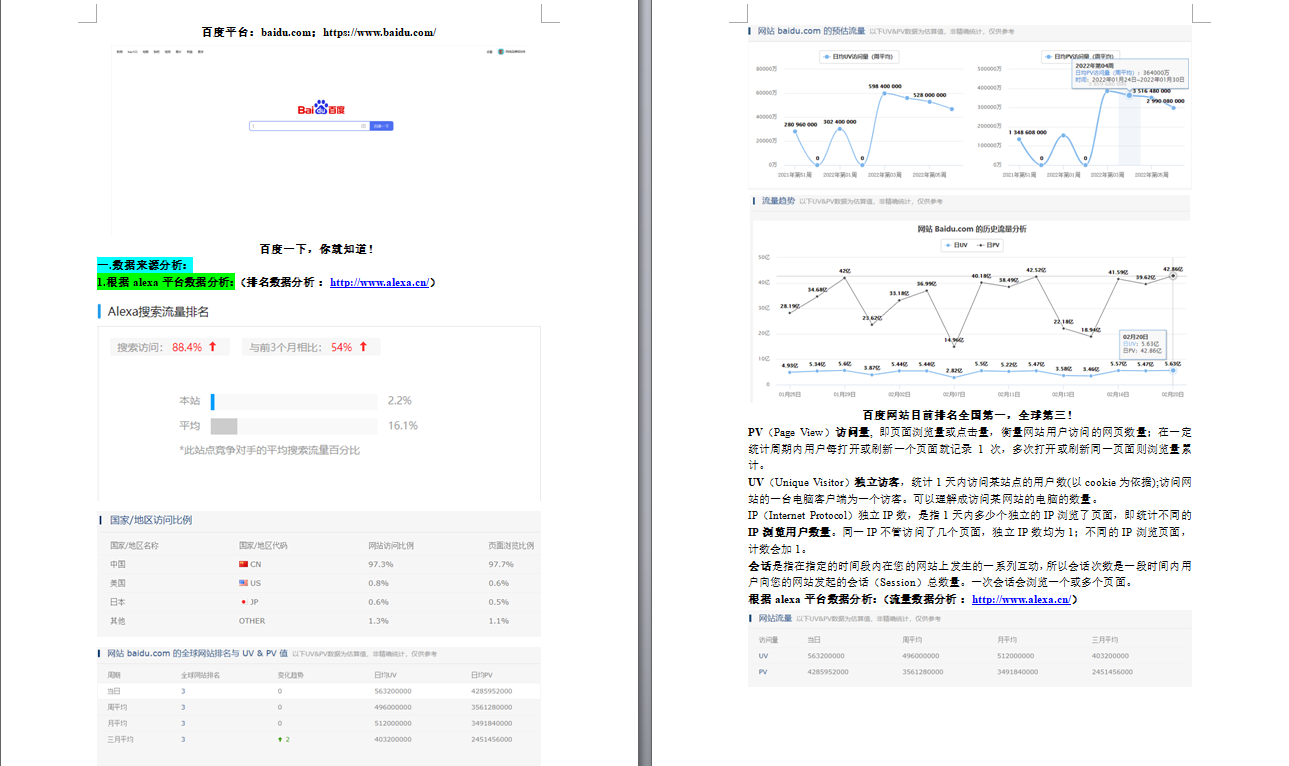Click the 流量趋势 section heading
This screenshot has height=766, width=1289.
point(778,201)
